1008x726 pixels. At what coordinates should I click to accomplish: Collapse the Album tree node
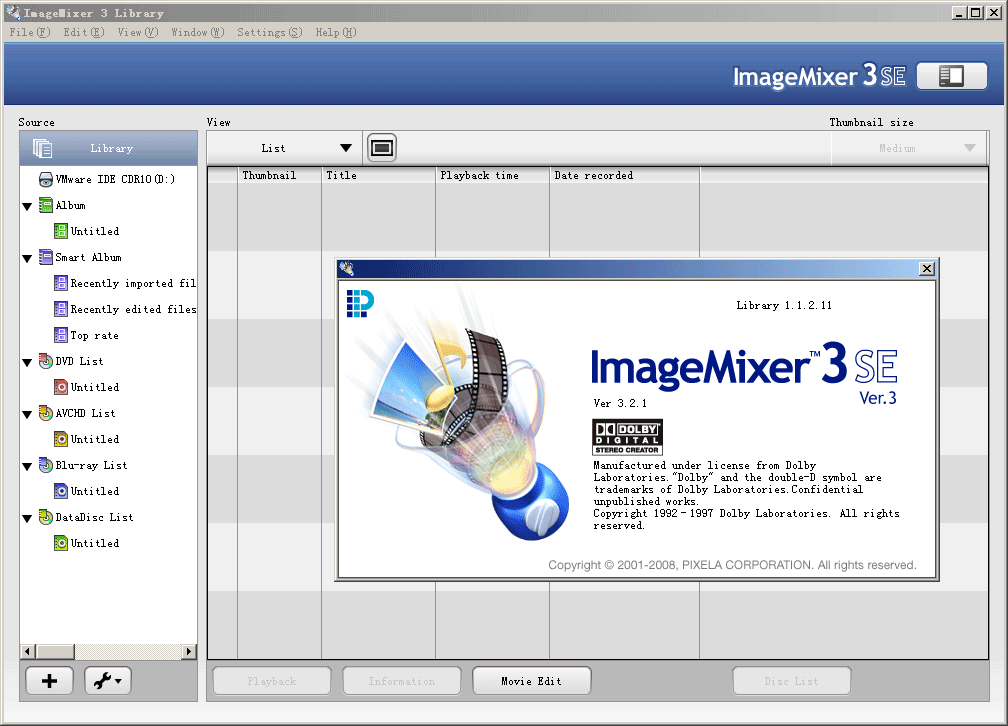27,206
